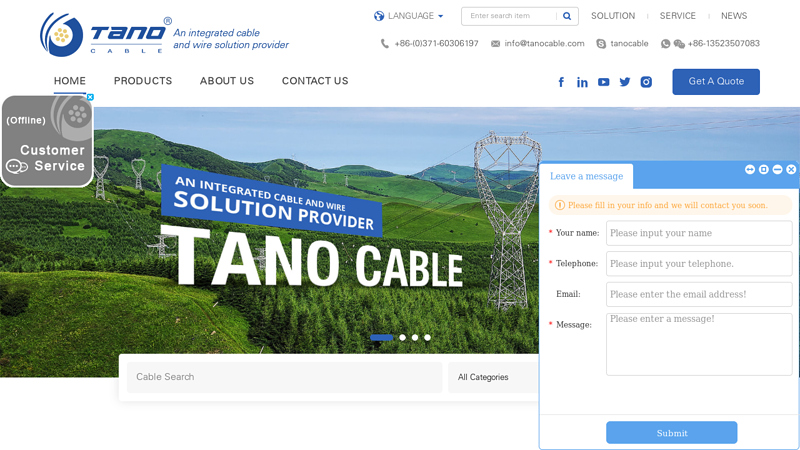800x450 pixels.
Task: Close the Leave a message panel
Action: coord(791,169)
